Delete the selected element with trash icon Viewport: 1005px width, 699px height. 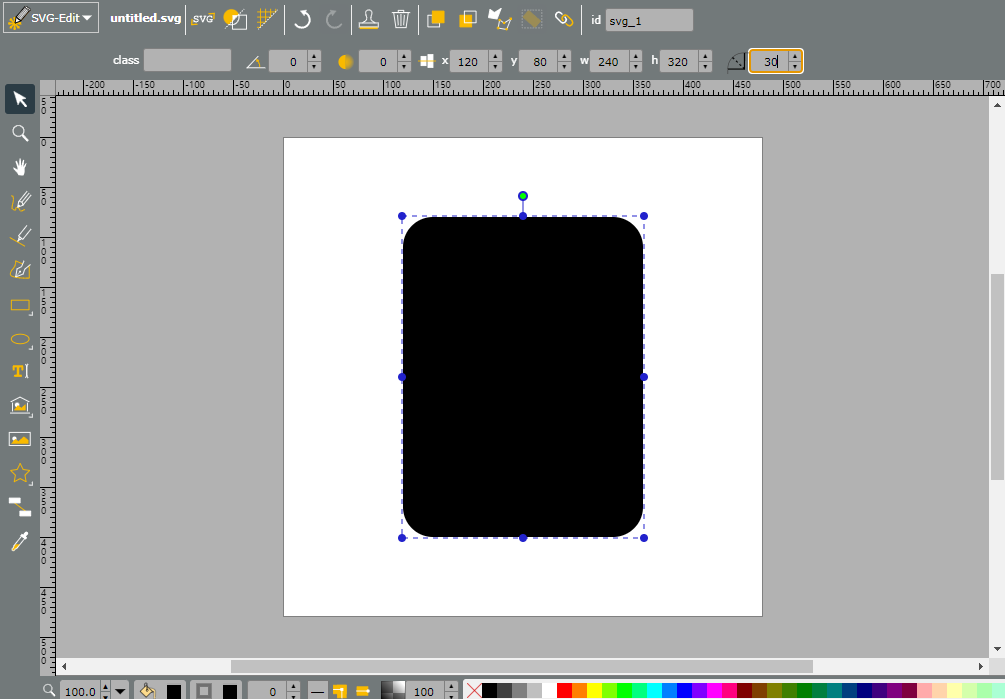tap(401, 19)
